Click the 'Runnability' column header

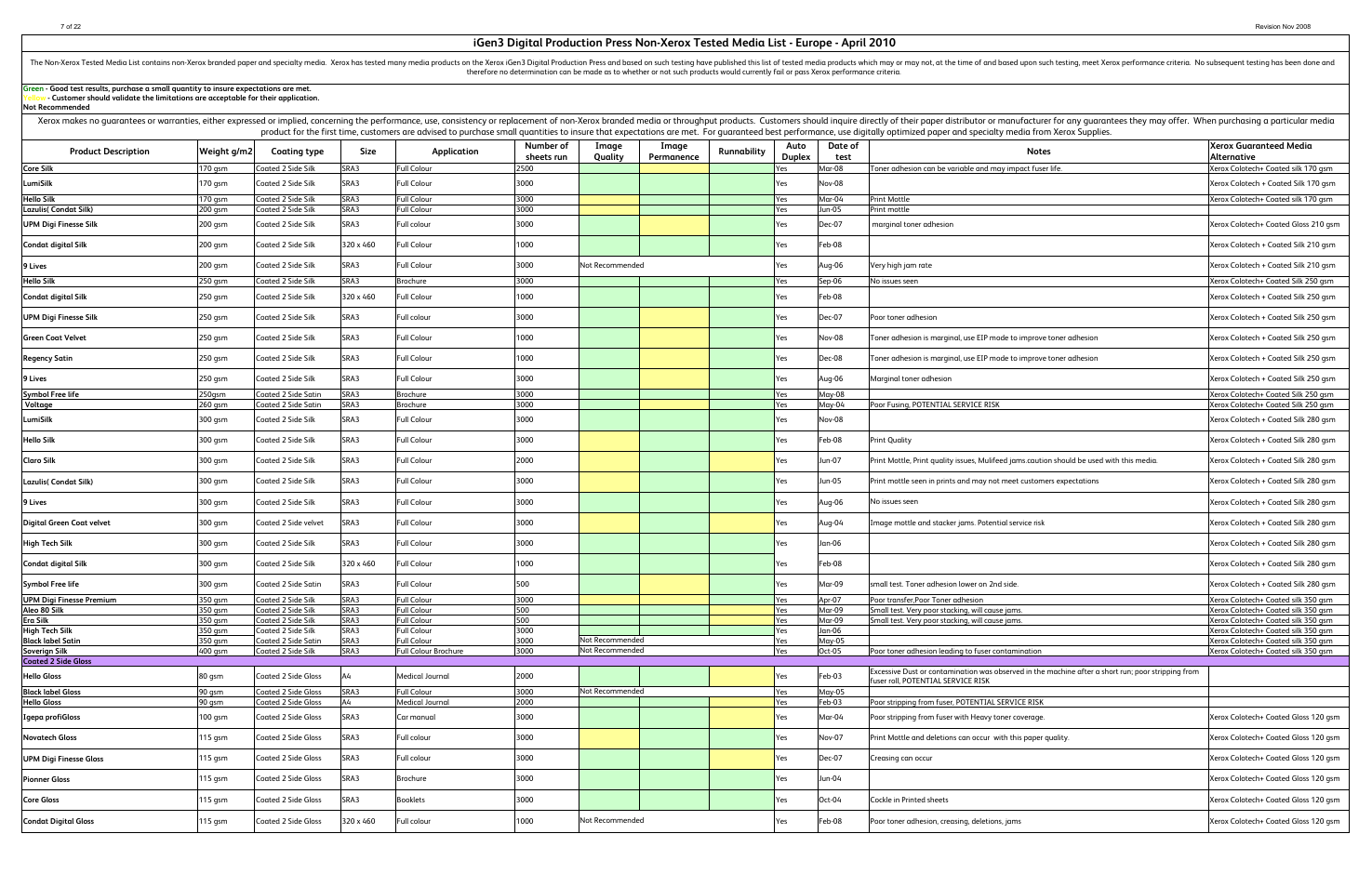(x=741, y=152)
